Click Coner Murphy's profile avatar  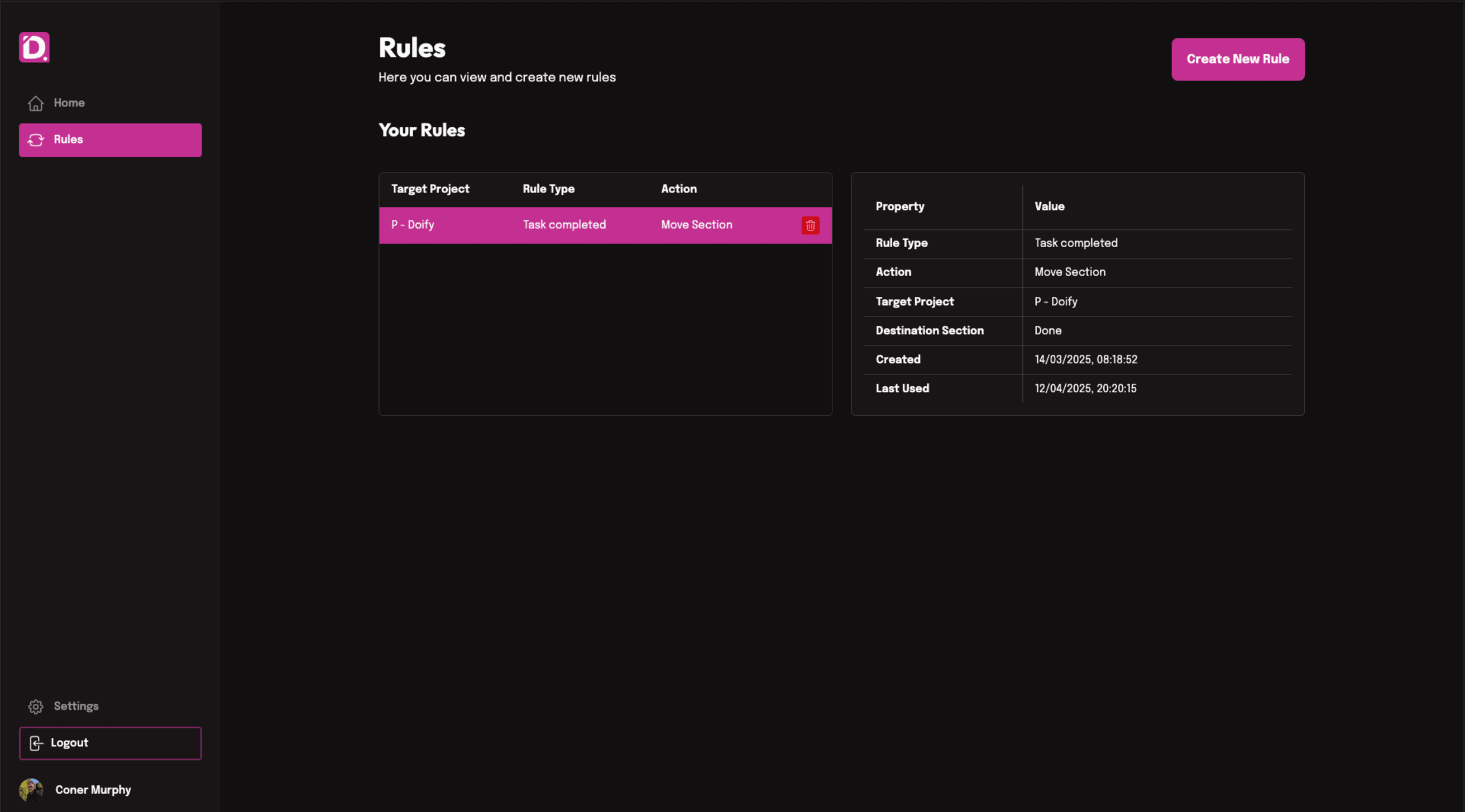tap(33, 789)
